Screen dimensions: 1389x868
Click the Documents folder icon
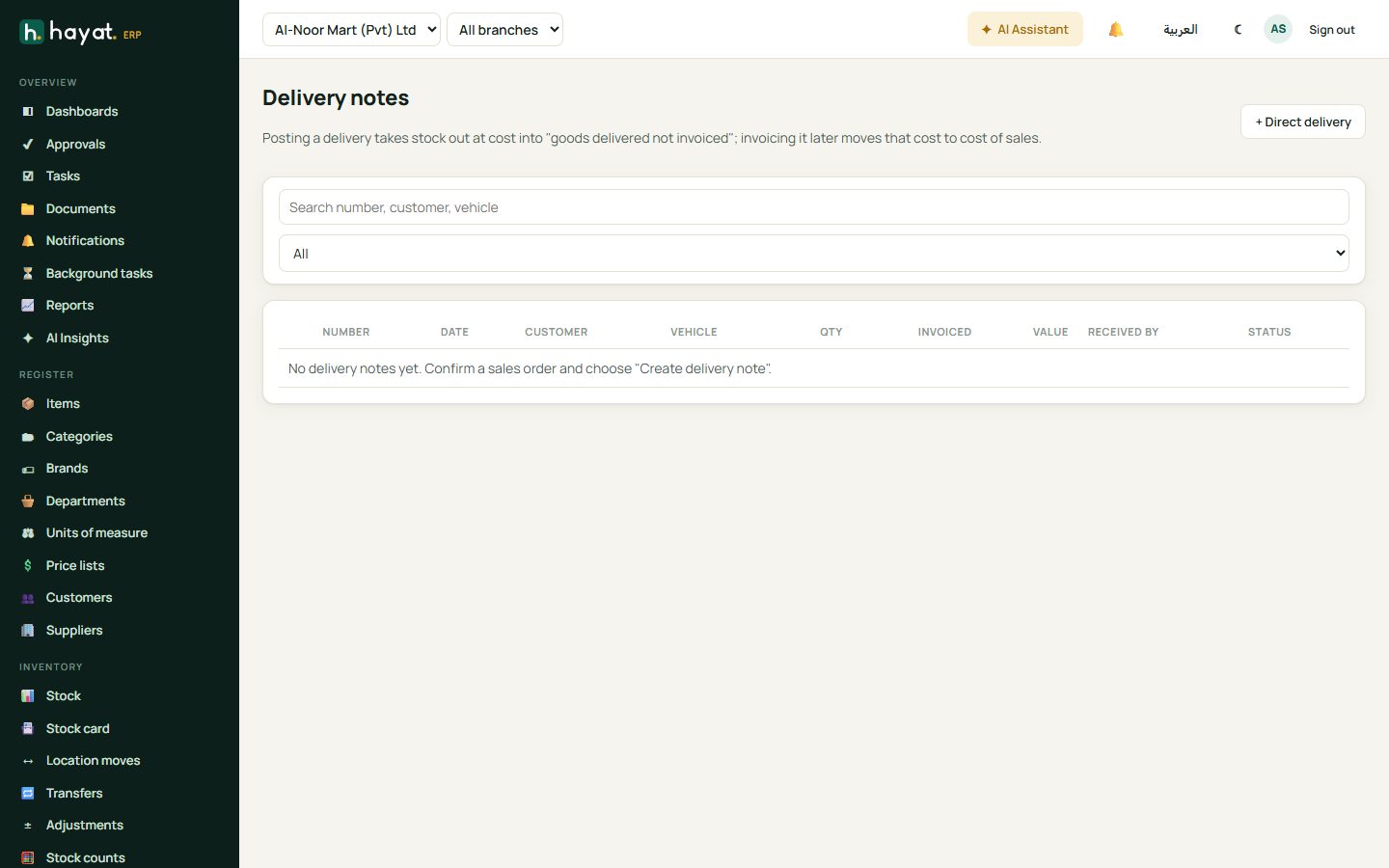28,209
